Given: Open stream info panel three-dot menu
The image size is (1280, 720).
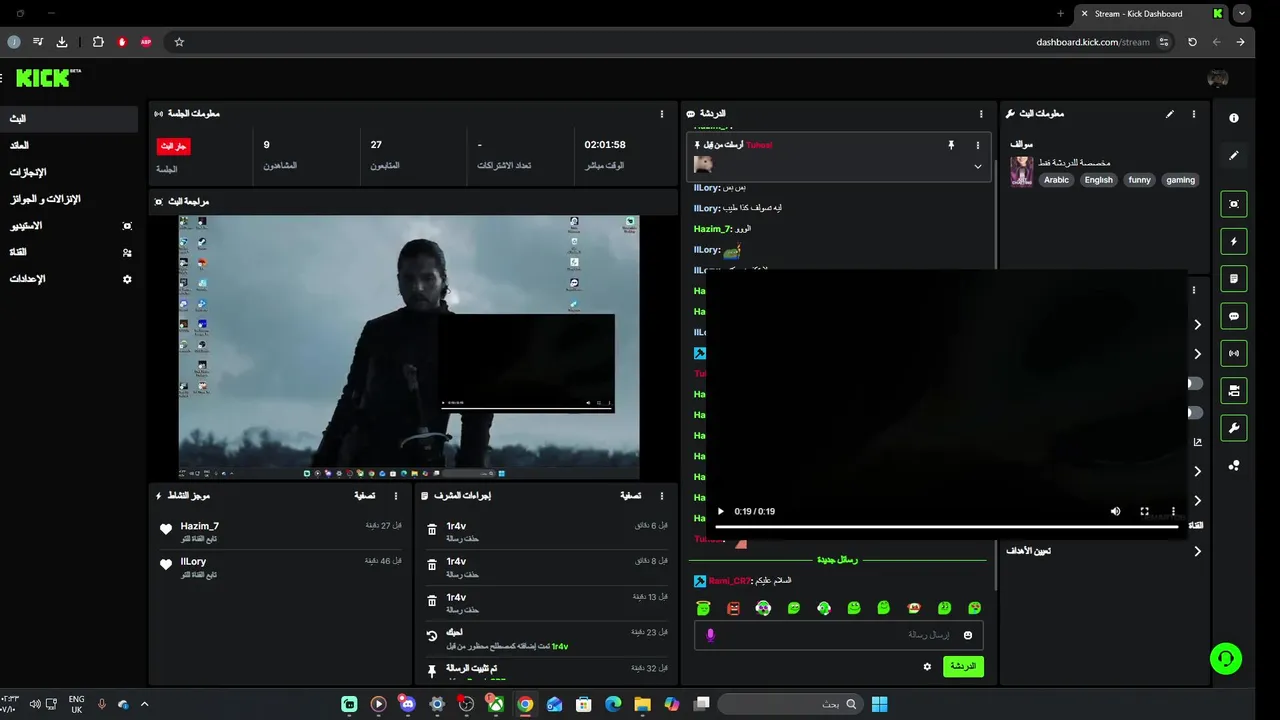Looking at the screenshot, I should coord(1193,114).
